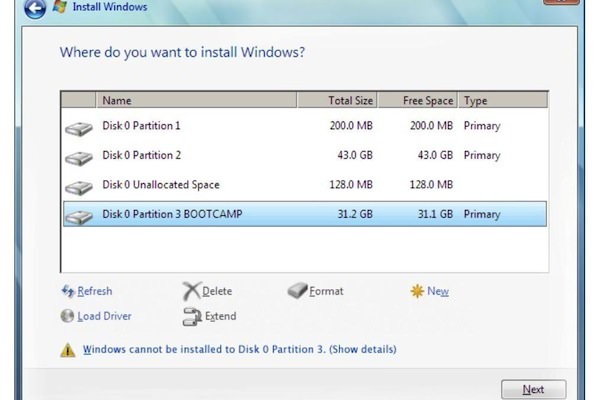
Task: Click the Delete X icon
Action: [191, 291]
